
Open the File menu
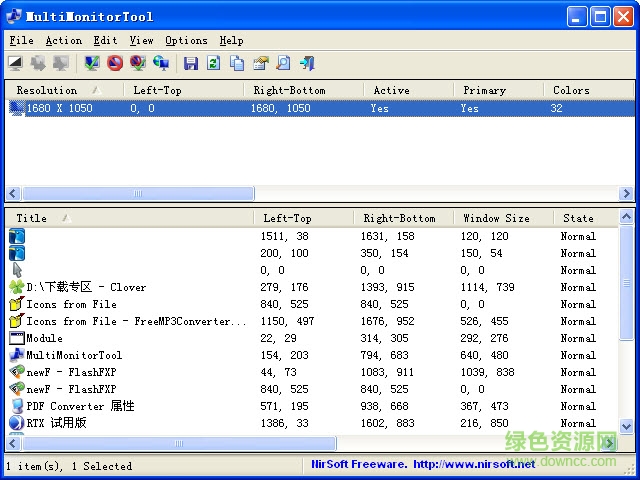(x=21, y=40)
